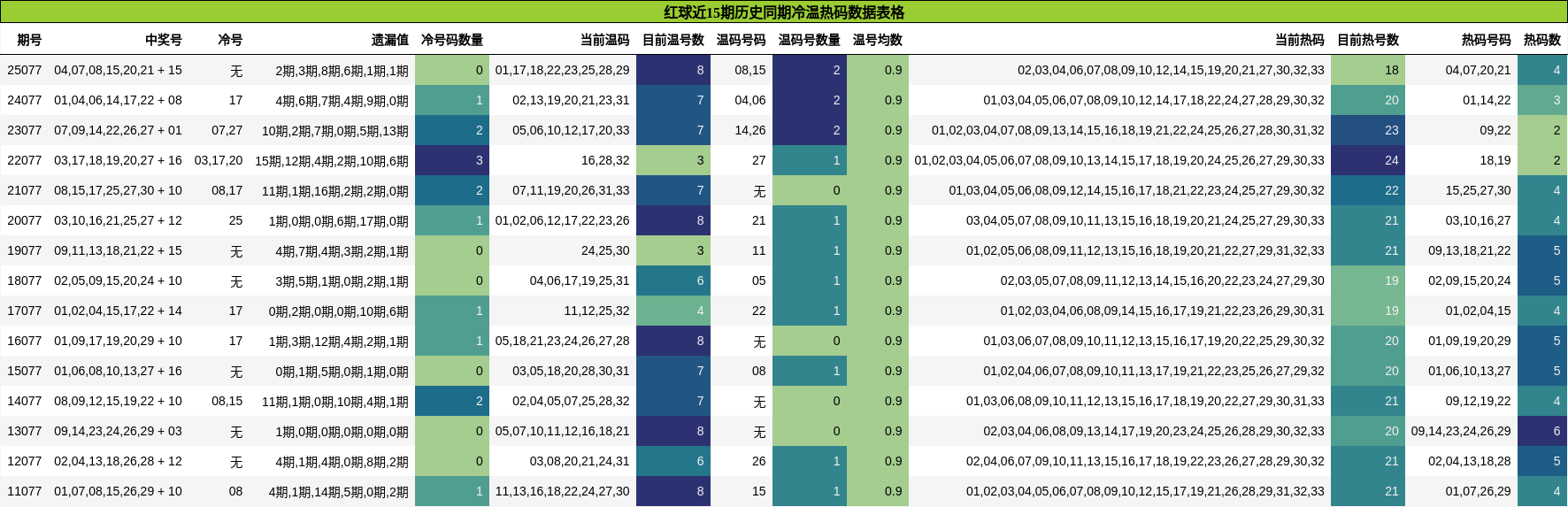Click period number 22077
Image resolution: width=1568 pixels, height=507 pixels.
pyautogui.click(x=25, y=160)
